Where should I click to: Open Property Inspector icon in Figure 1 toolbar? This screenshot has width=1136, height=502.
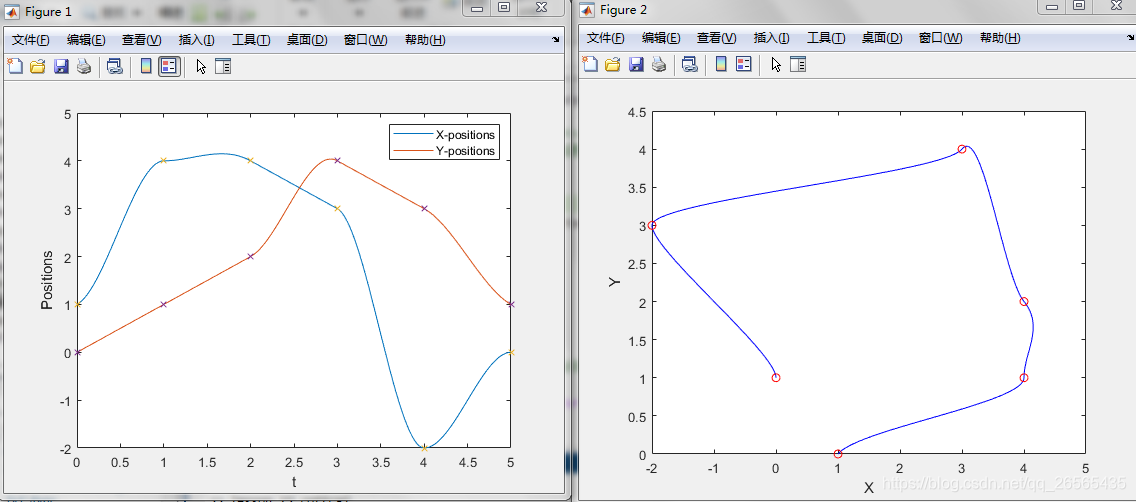(x=223, y=67)
